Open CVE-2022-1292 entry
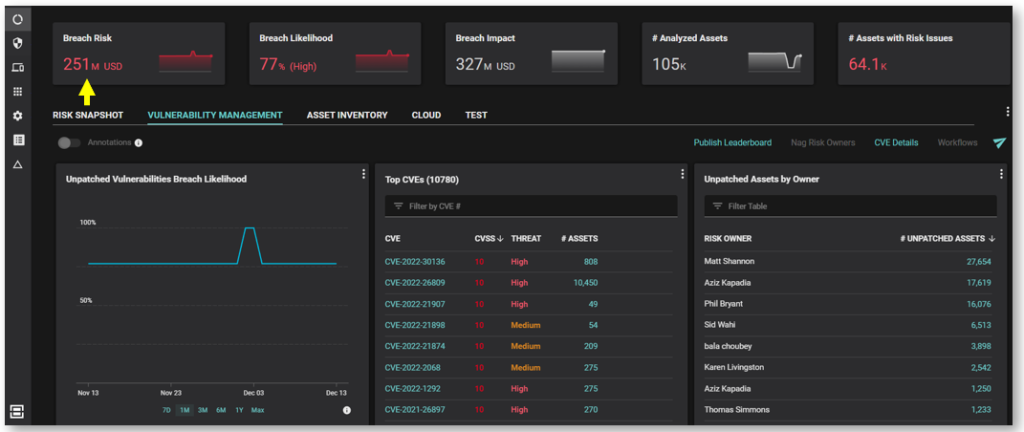 (412, 388)
